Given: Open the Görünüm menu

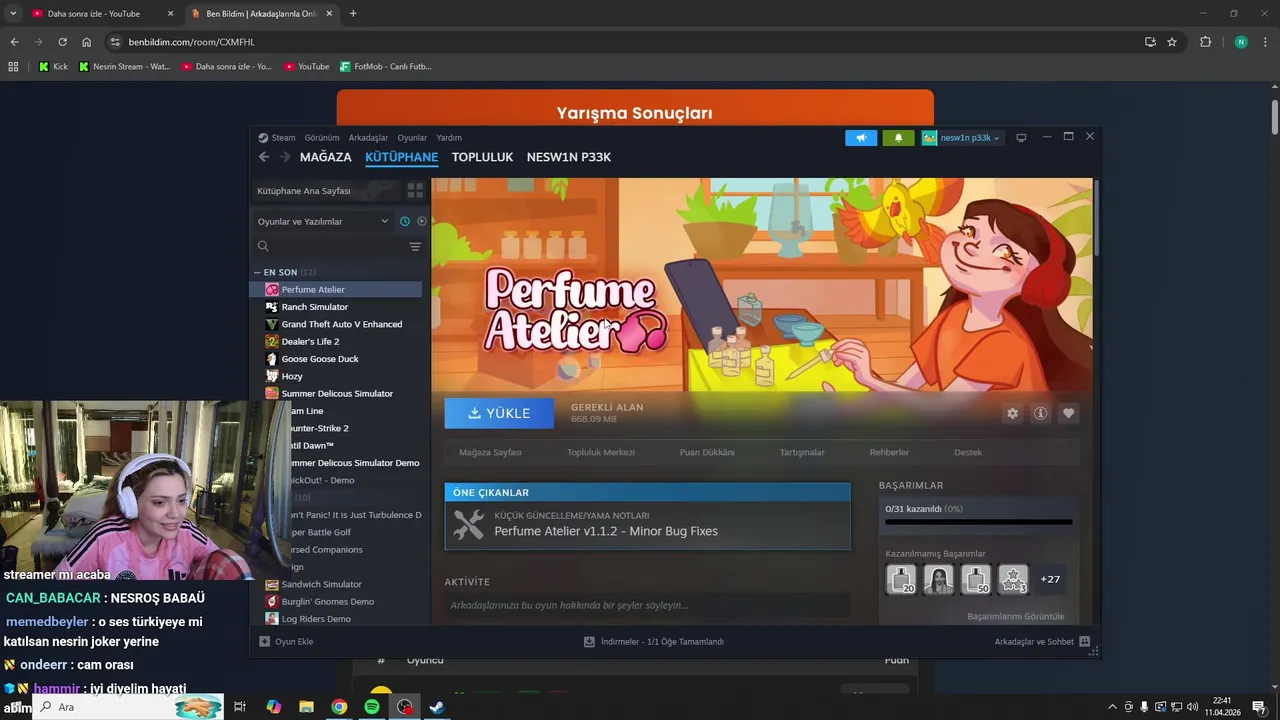Looking at the screenshot, I should 322,138.
